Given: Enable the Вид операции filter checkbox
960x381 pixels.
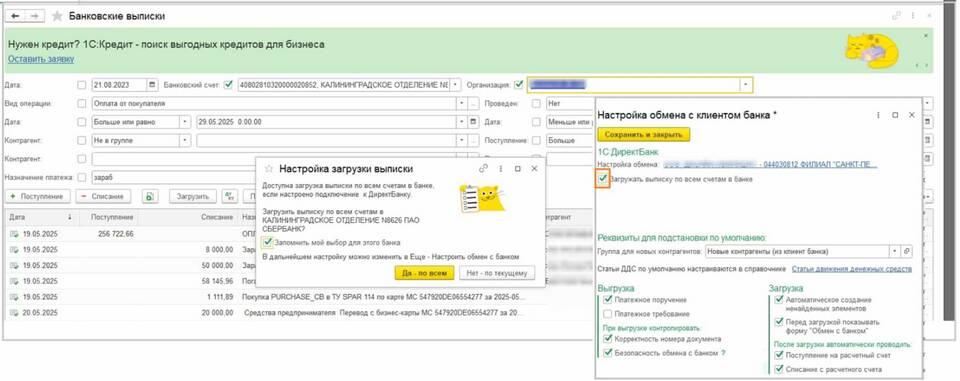Looking at the screenshot, I should point(82,104).
